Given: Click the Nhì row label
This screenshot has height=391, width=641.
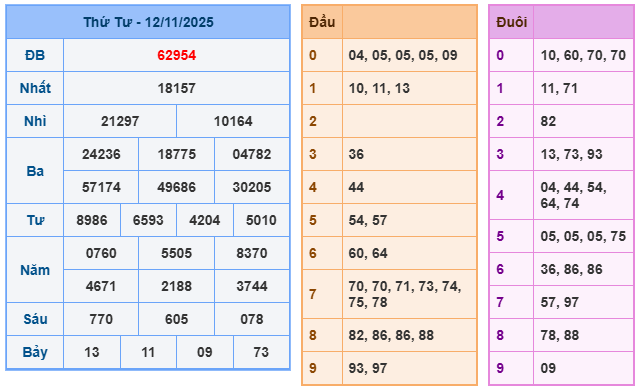Looking at the screenshot, I should 35,121.
